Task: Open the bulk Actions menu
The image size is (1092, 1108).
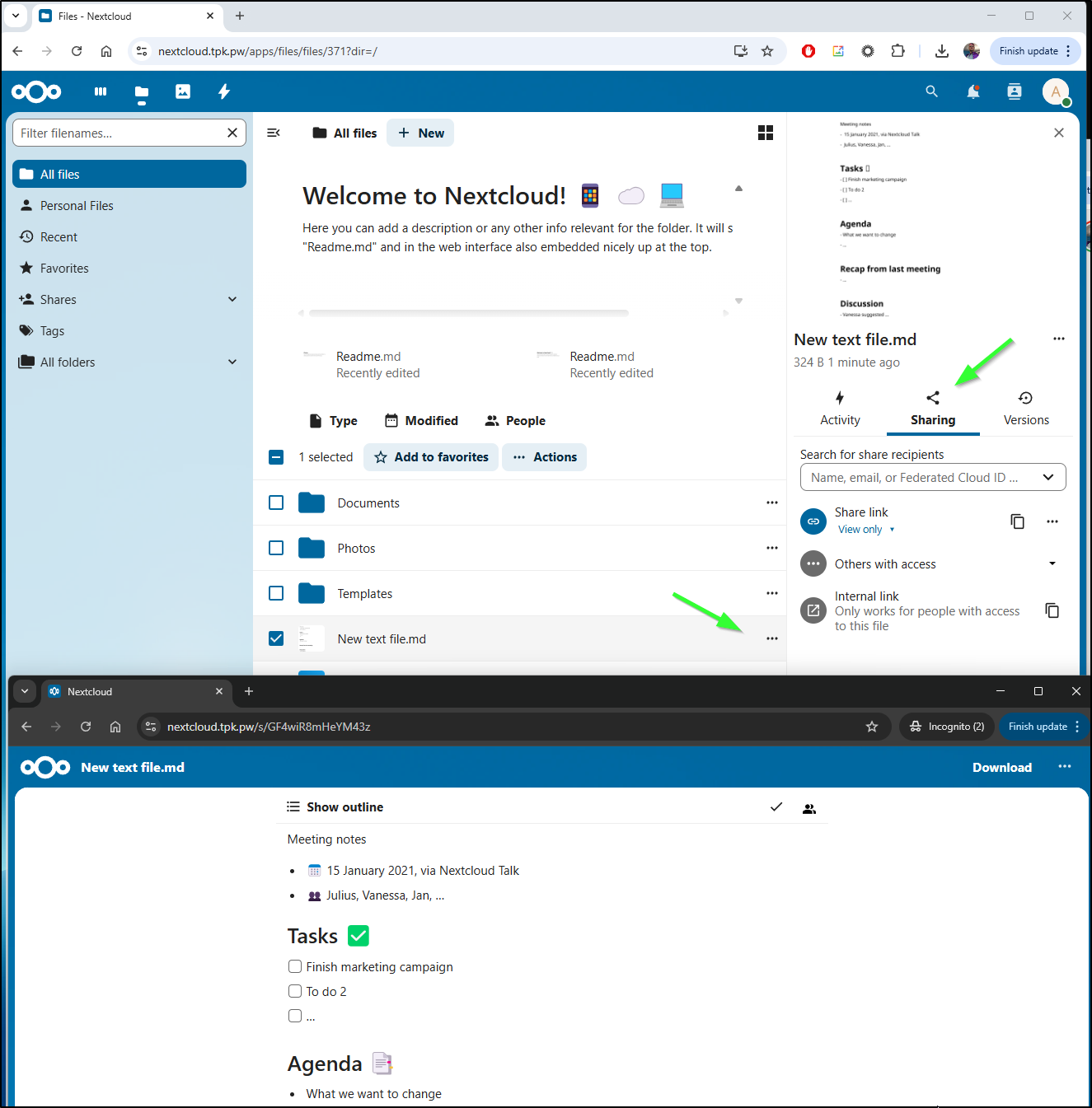Action: (545, 457)
